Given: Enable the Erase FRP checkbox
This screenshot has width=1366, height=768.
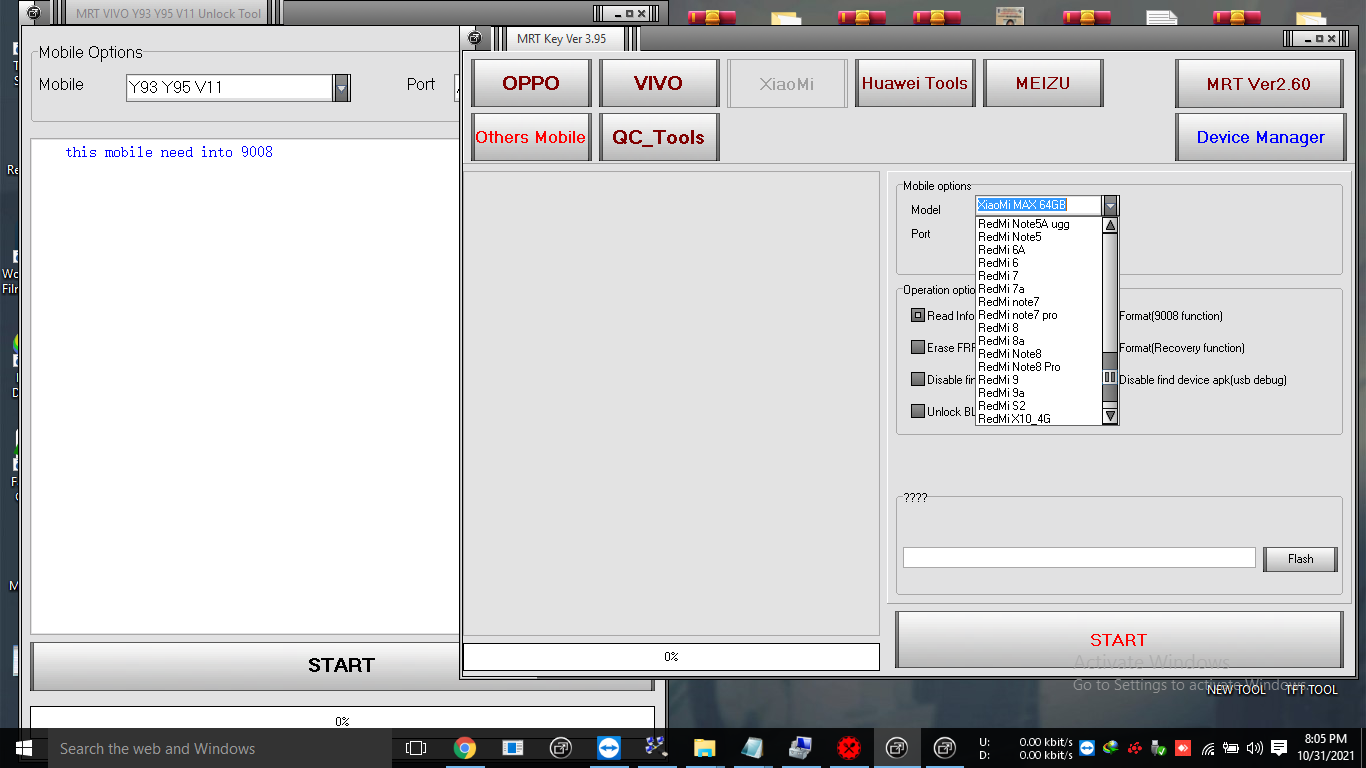Looking at the screenshot, I should tap(918, 347).
